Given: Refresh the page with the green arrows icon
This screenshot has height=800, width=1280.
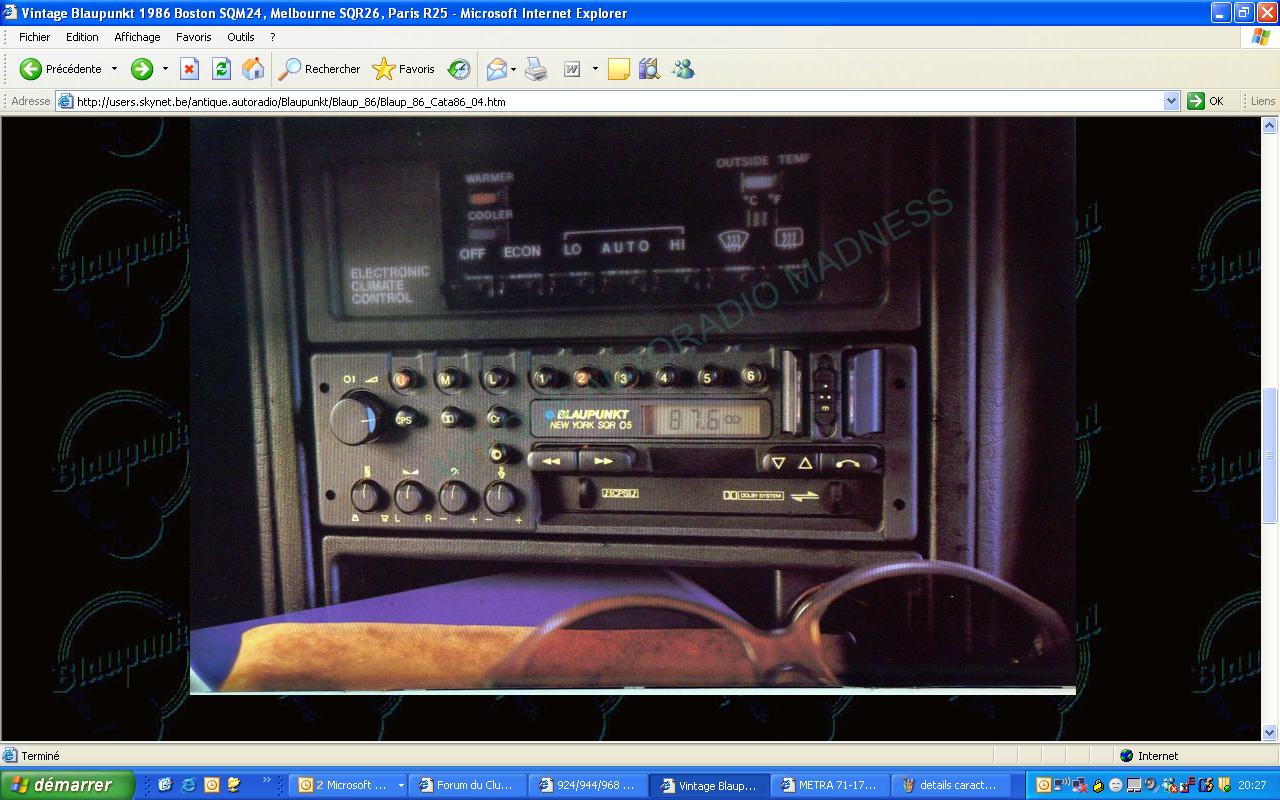Looking at the screenshot, I should click(x=221, y=69).
